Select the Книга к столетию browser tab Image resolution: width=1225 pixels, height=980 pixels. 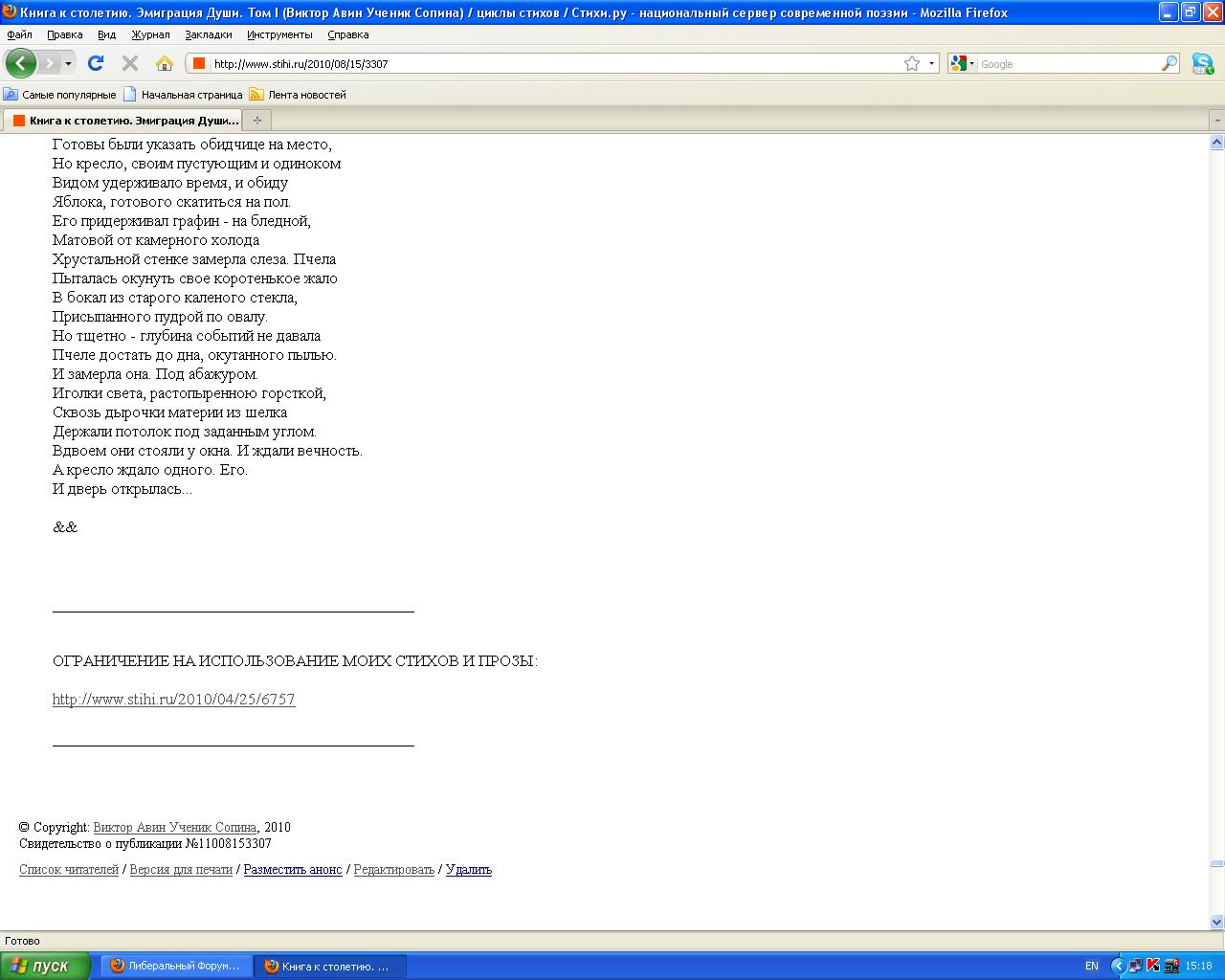pos(122,121)
